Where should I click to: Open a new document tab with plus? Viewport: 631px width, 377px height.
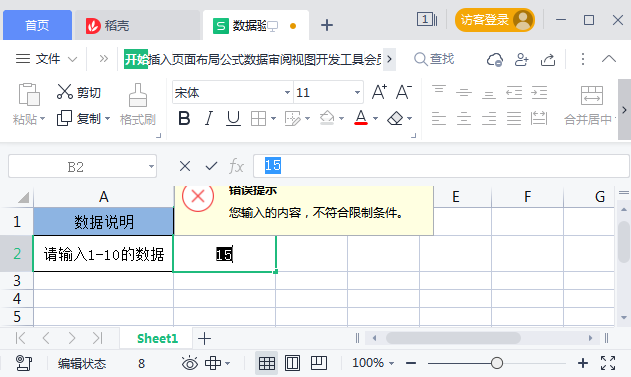click(x=327, y=25)
